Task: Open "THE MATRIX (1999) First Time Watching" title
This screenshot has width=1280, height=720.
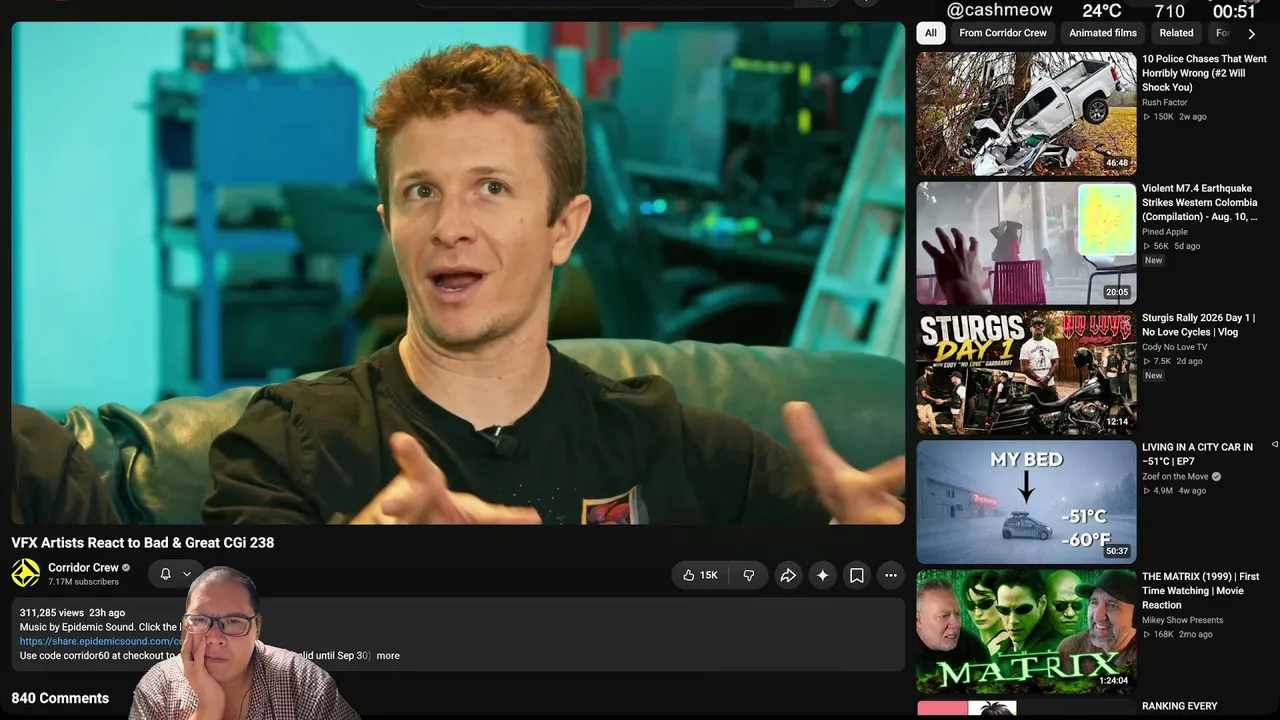Action: point(1200,590)
